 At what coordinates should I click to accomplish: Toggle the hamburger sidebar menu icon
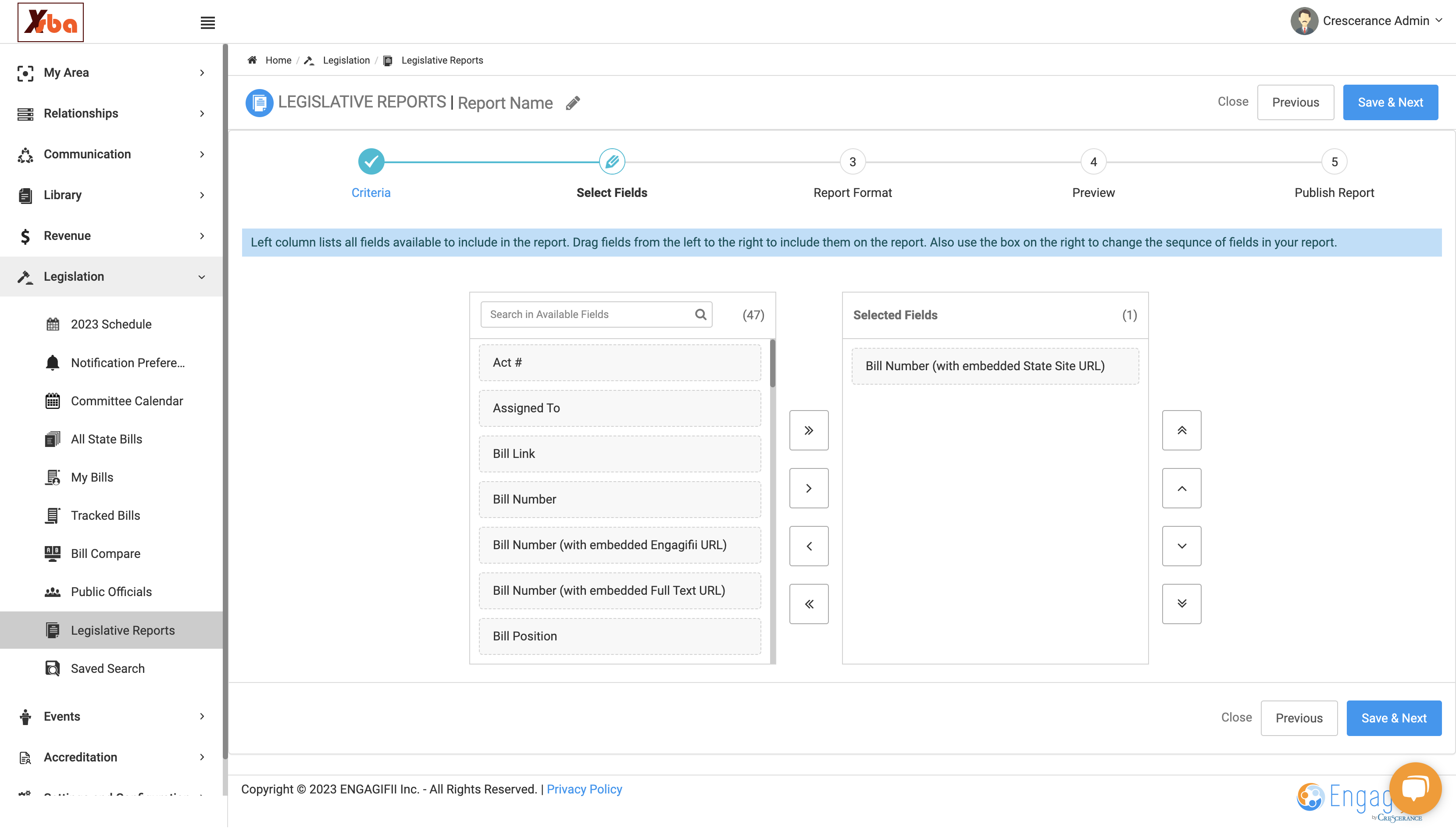click(x=208, y=23)
